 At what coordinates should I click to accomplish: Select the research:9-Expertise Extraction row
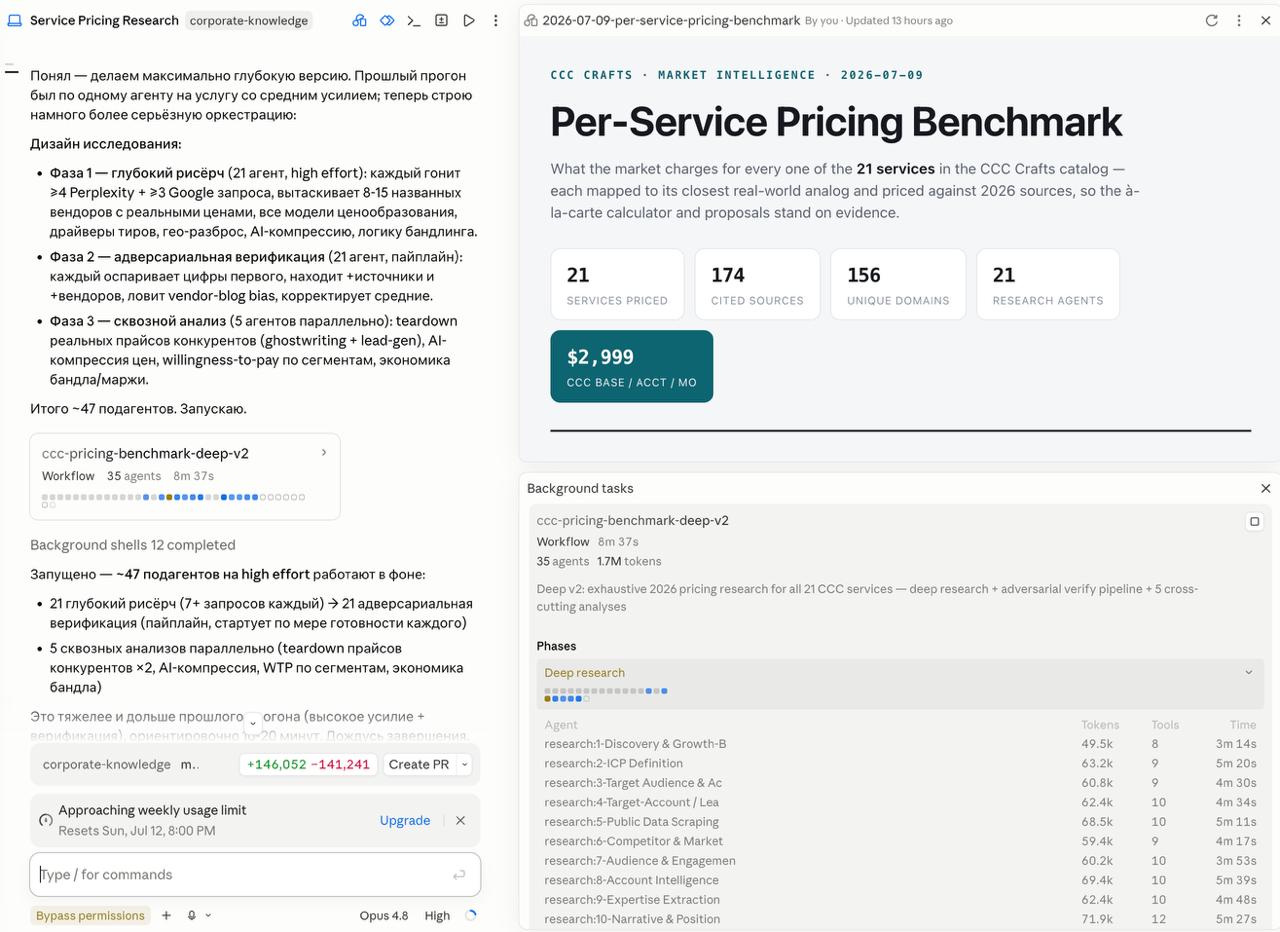pos(900,900)
